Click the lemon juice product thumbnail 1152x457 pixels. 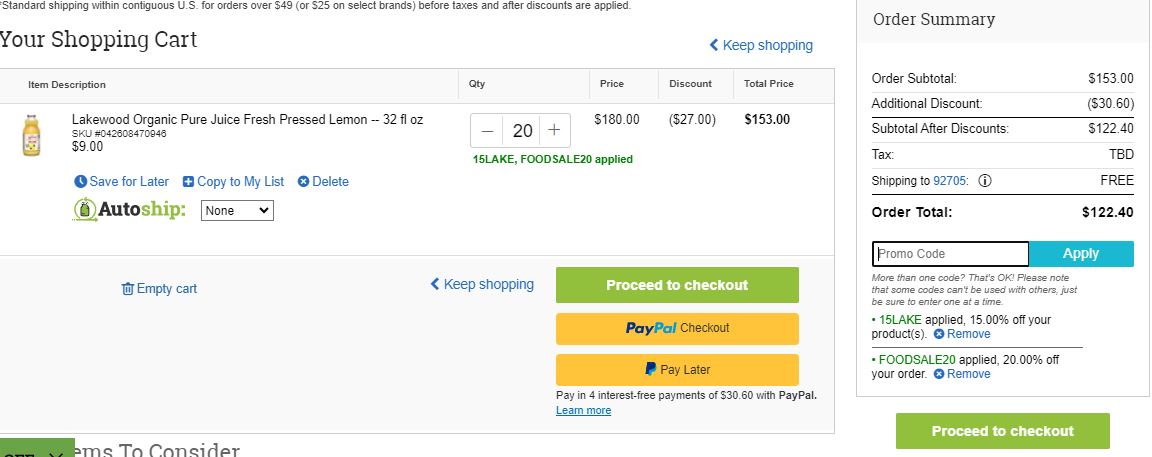pos(32,135)
